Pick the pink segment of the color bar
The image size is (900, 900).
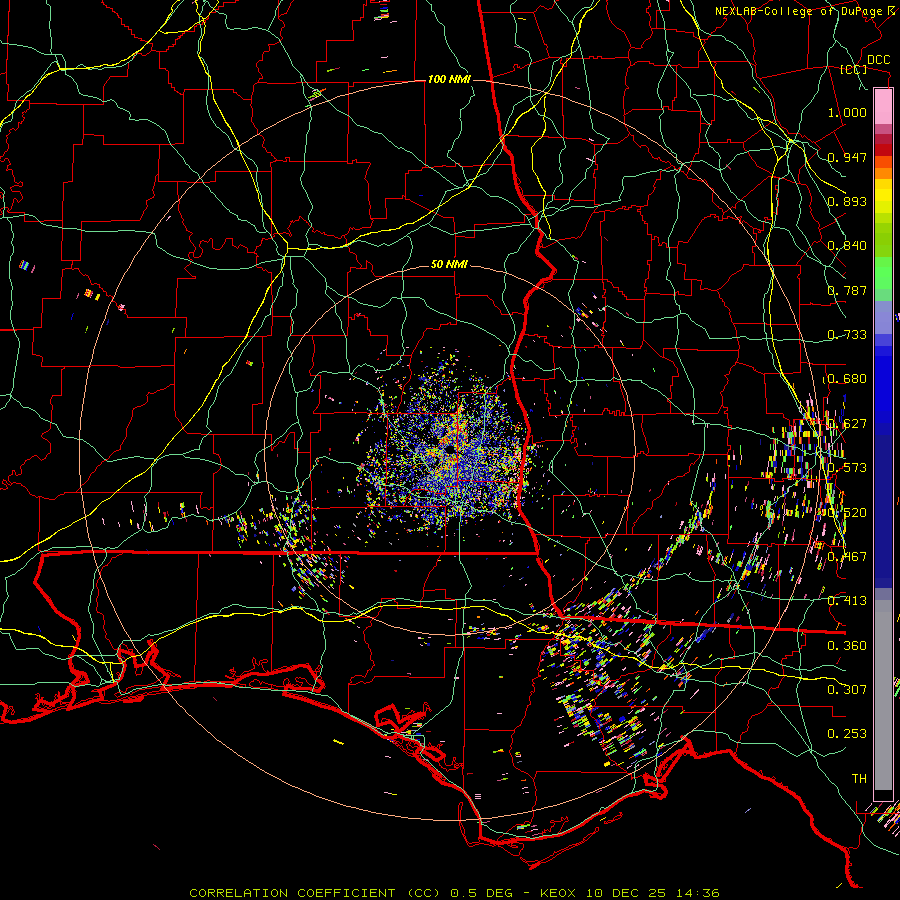coord(883,107)
